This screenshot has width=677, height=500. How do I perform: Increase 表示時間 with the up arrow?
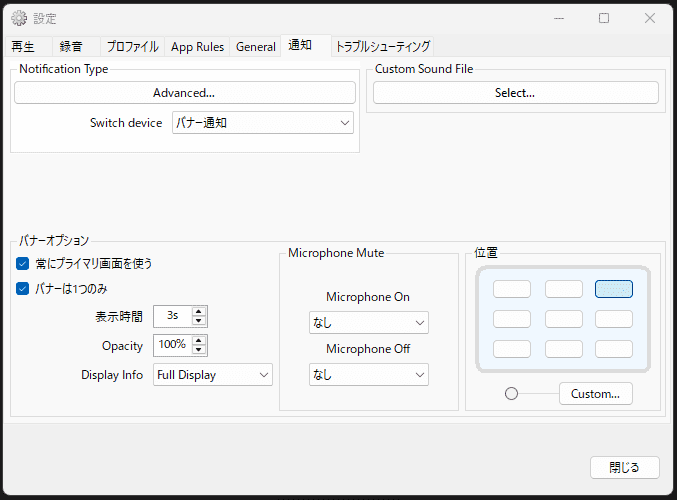pos(199,312)
